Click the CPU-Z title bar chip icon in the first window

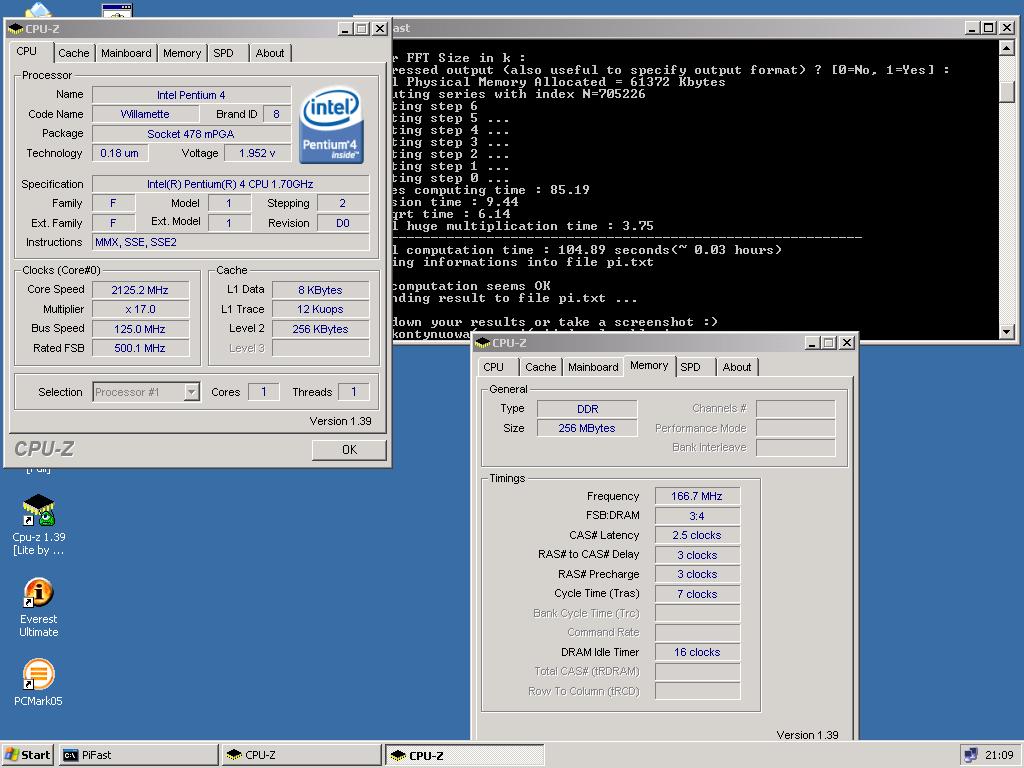(x=16, y=29)
